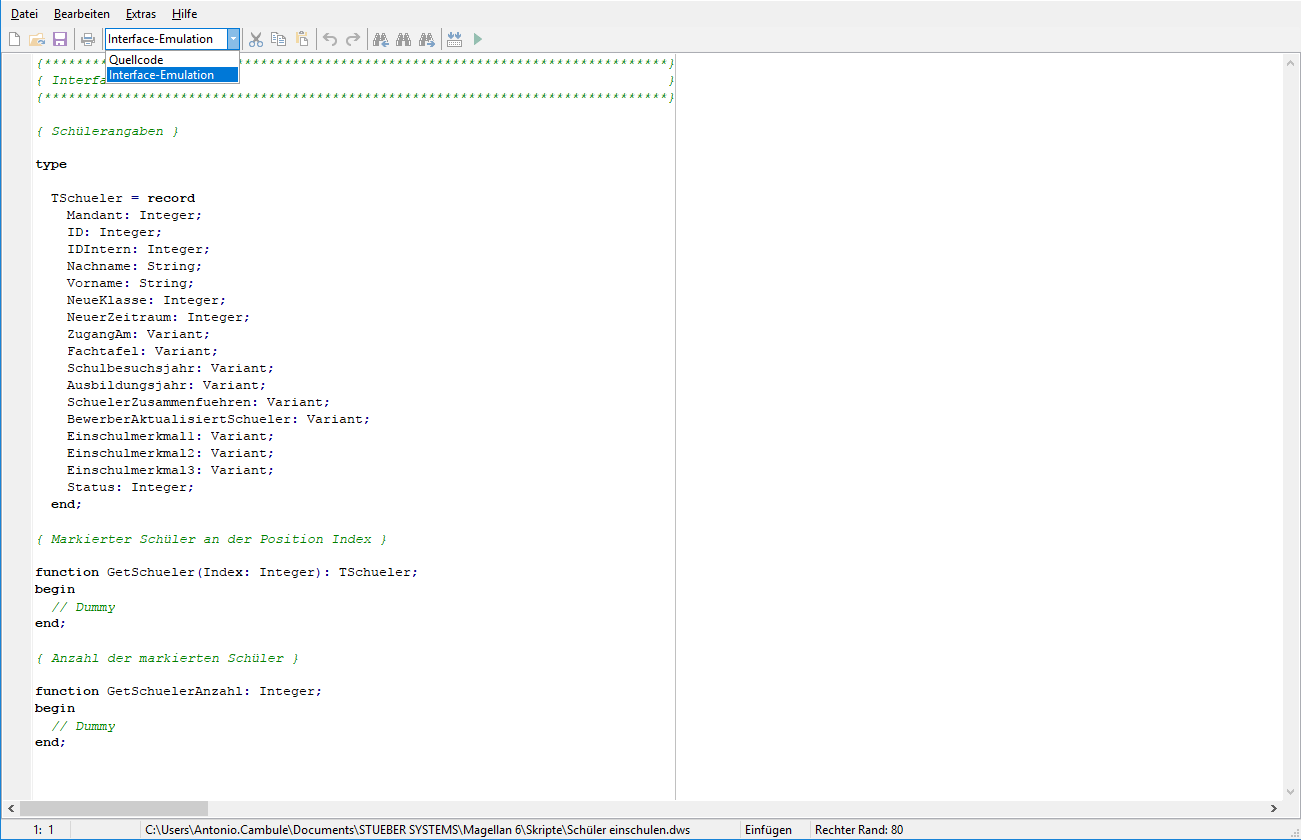Click the 'IDIntern: Integer;' line
Screen dimensions: 1301x840
click(138, 249)
